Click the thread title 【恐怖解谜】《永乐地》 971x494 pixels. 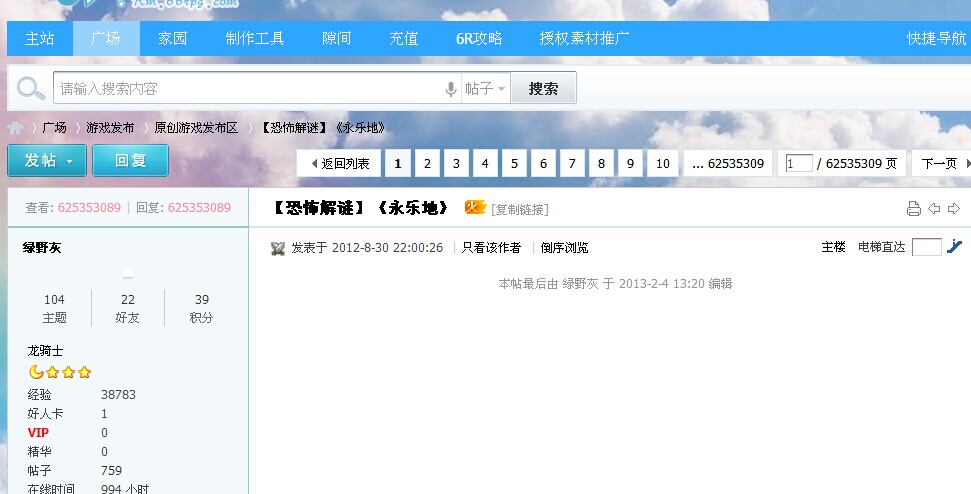pyautogui.click(x=361, y=208)
